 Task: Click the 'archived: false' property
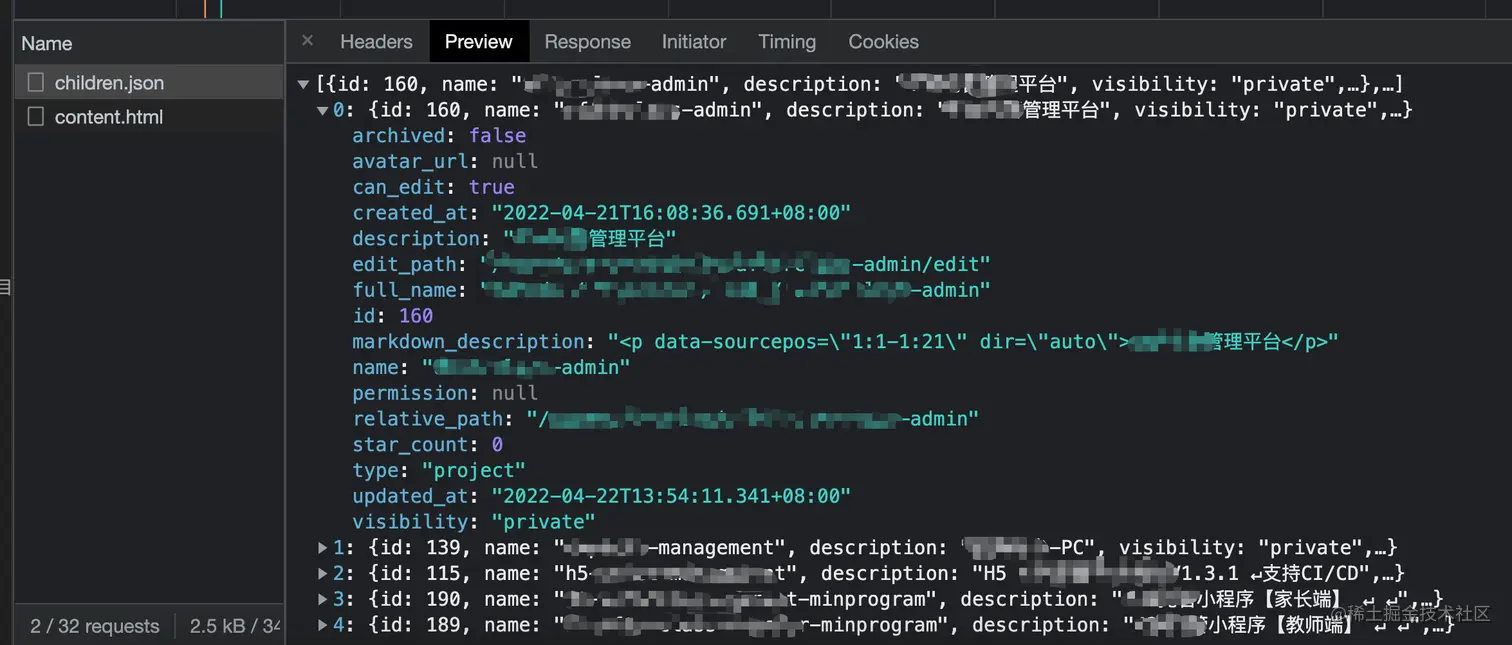click(439, 135)
